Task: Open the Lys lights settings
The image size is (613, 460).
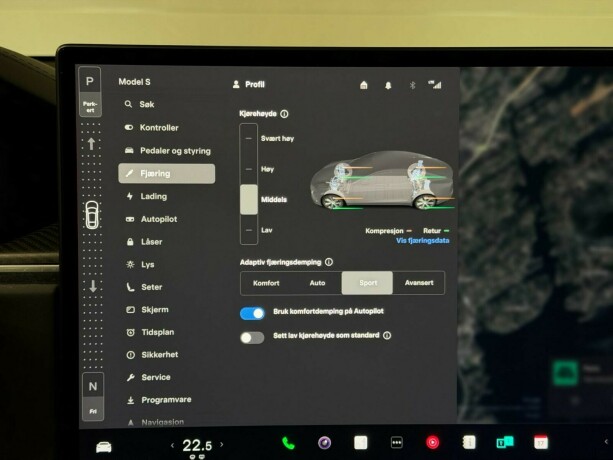Action: coord(140,265)
